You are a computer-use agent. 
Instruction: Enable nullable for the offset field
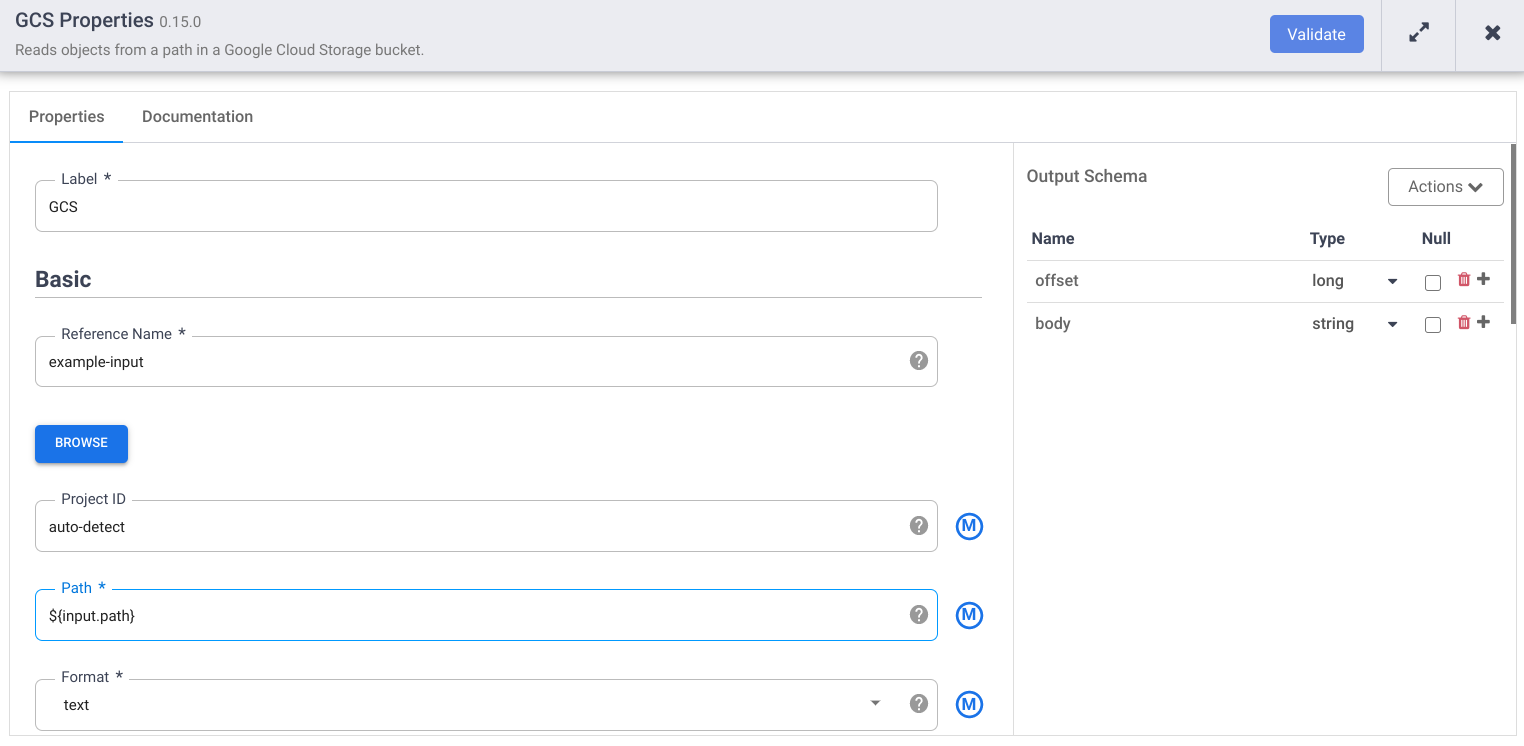point(1433,283)
